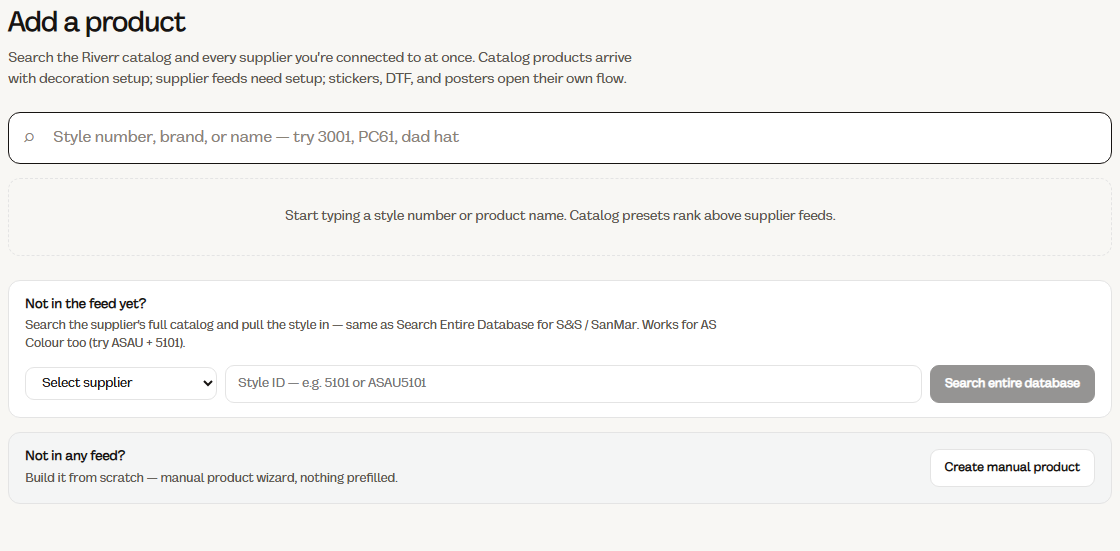Click the Search entire database button
Screen dimensions: 1120x551
pyautogui.click(x=1011, y=384)
